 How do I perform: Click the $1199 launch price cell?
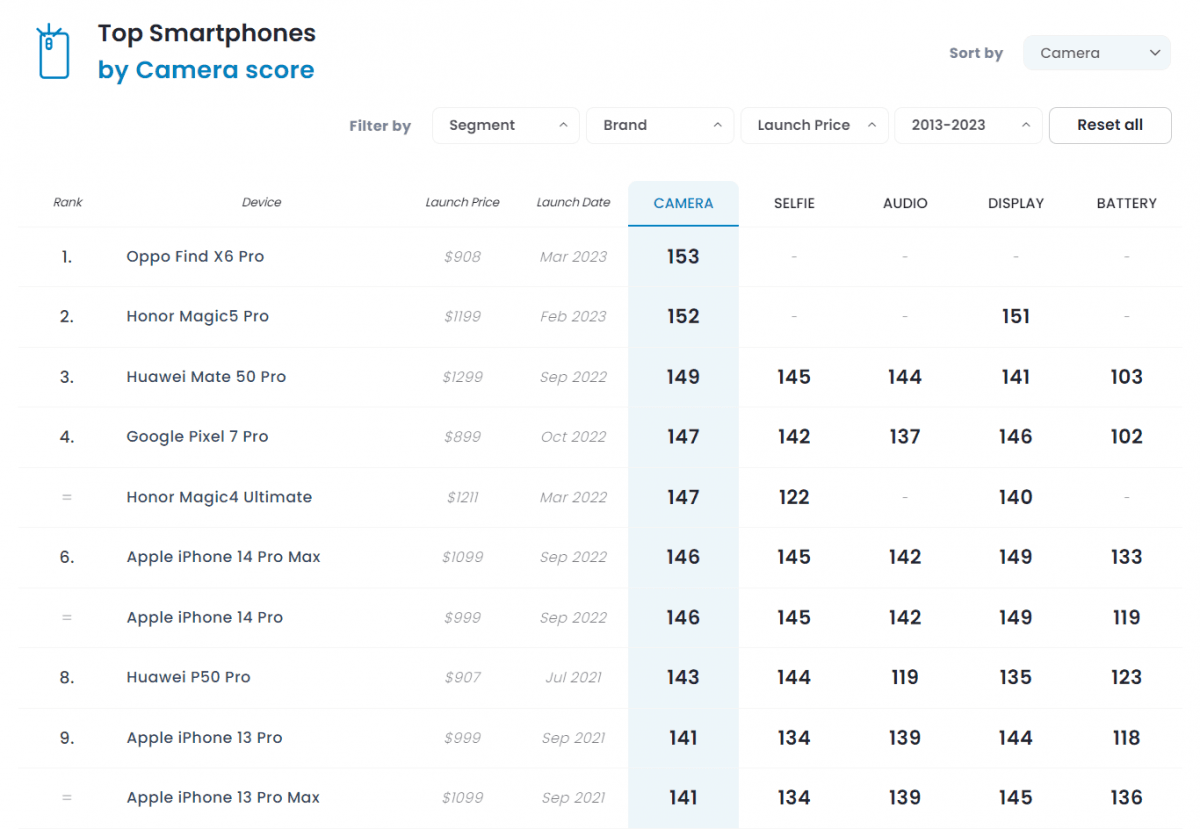click(x=462, y=316)
